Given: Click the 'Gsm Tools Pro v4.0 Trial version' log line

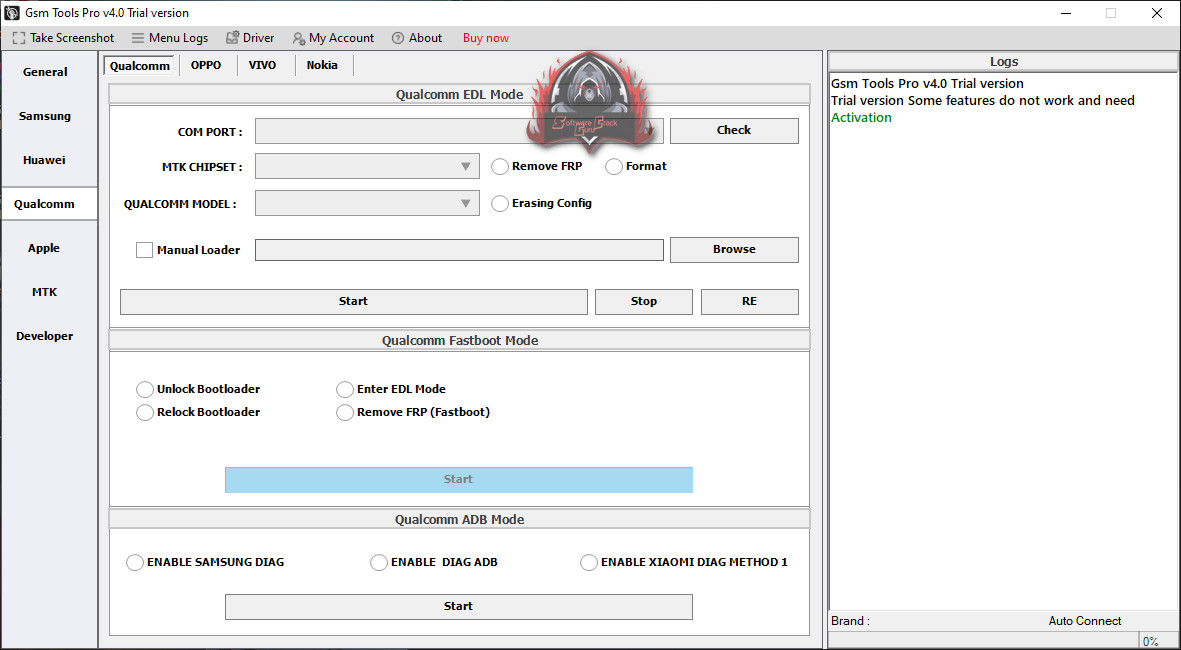Looking at the screenshot, I should (x=927, y=84).
